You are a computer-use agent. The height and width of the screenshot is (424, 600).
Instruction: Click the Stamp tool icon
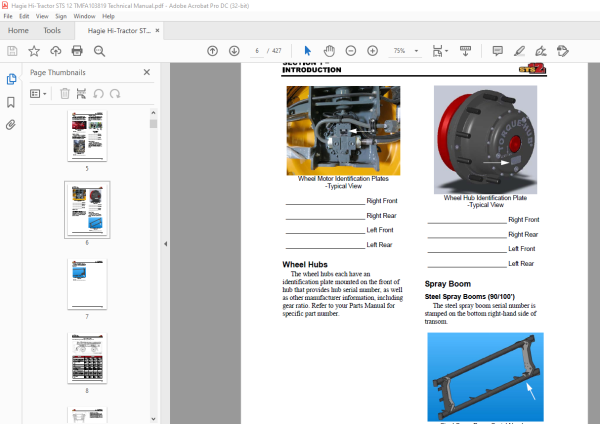click(562, 51)
